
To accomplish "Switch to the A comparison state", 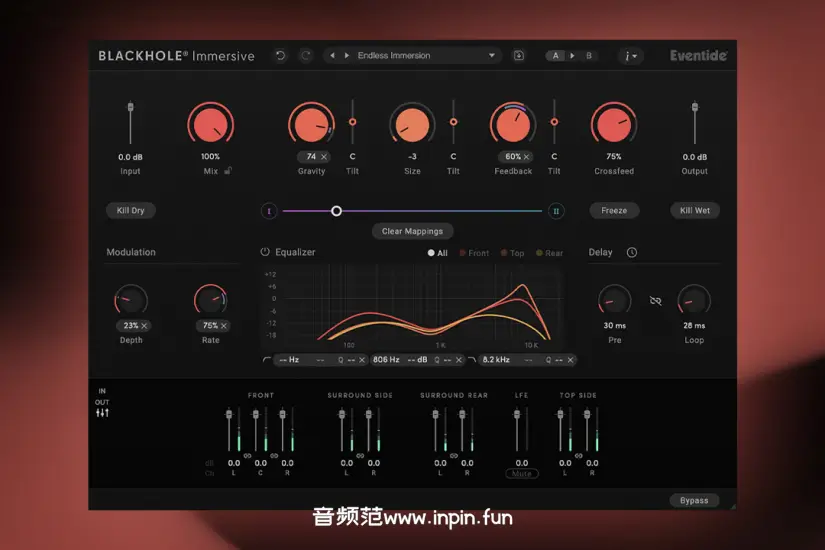I will [556, 56].
